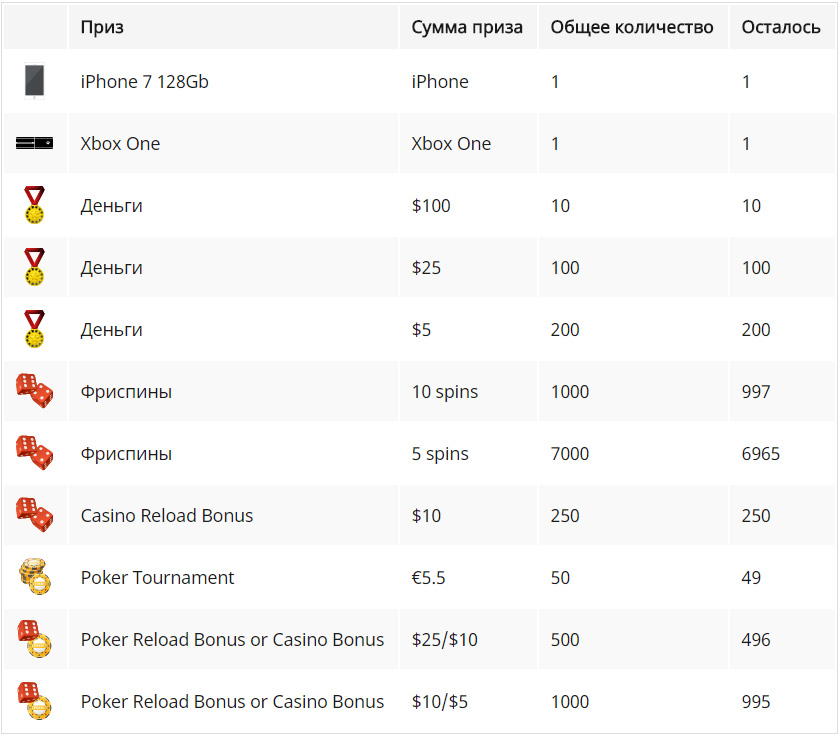
Task: Click the medal icon for $5 prize
Action: click(35, 329)
